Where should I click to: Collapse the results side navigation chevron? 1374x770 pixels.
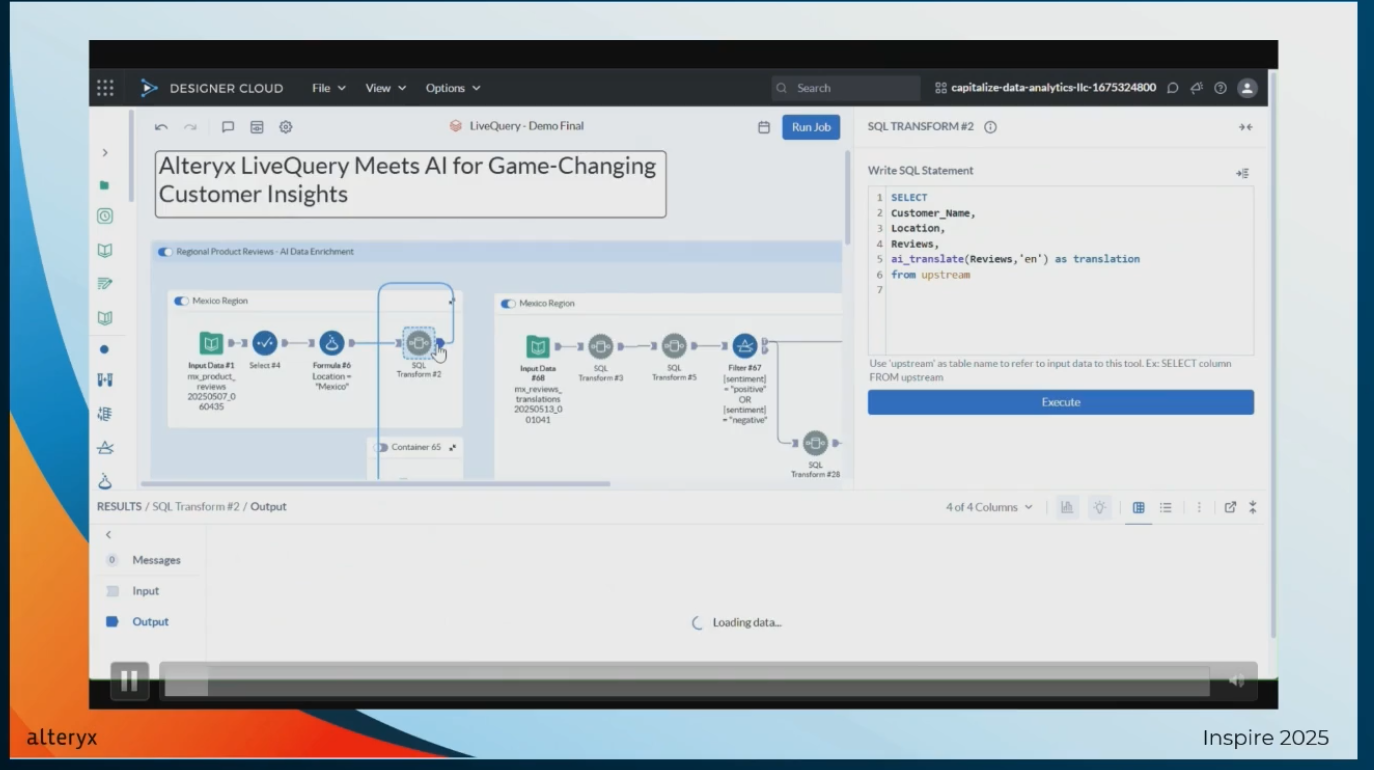coord(109,535)
